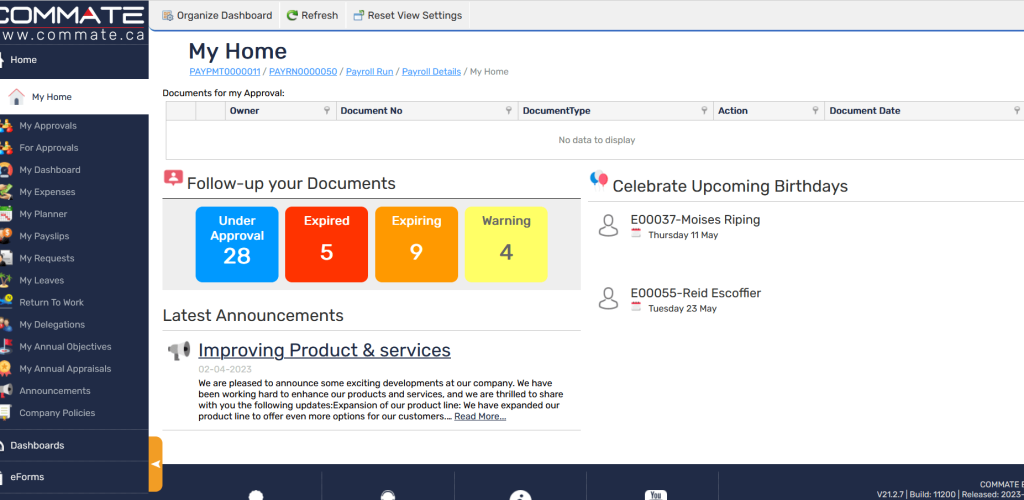This screenshot has width=1024, height=500.
Task: Open the DocumentType column filter
Action: click(705, 111)
